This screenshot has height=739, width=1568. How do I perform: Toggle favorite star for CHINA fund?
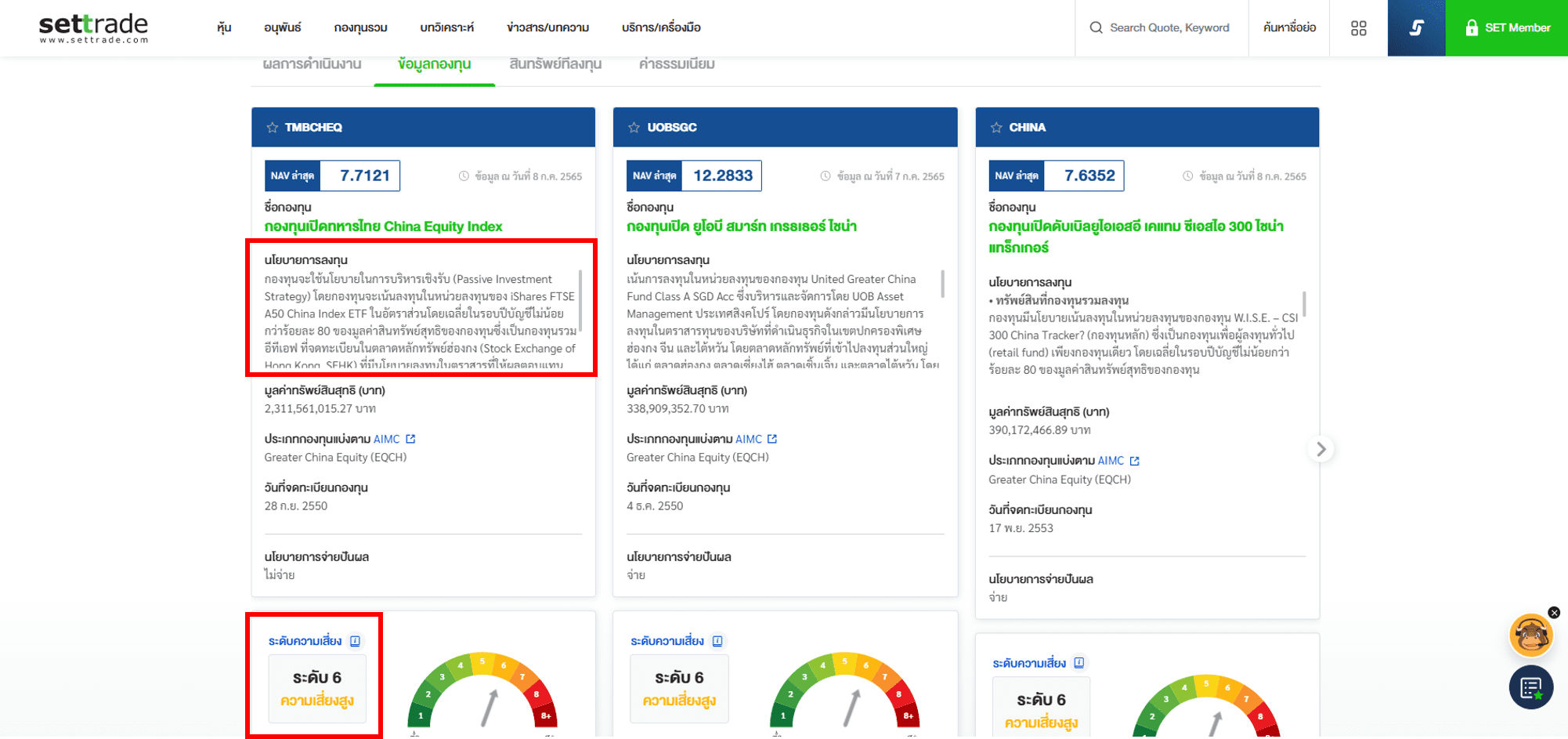995,128
